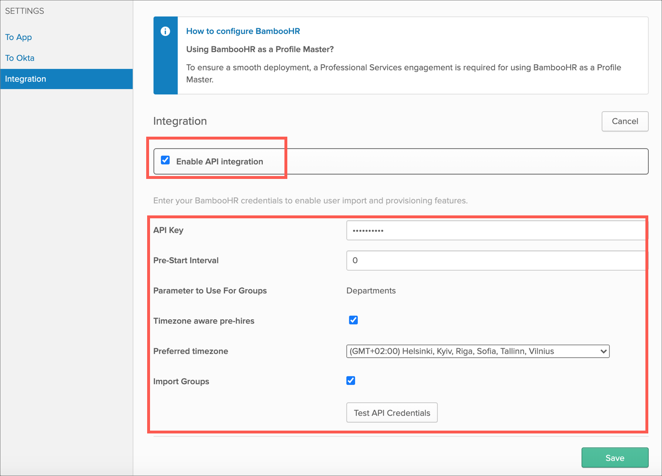Click the Enable API integration label text
Image resolution: width=662 pixels, height=476 pixels.
coord(219,161)
